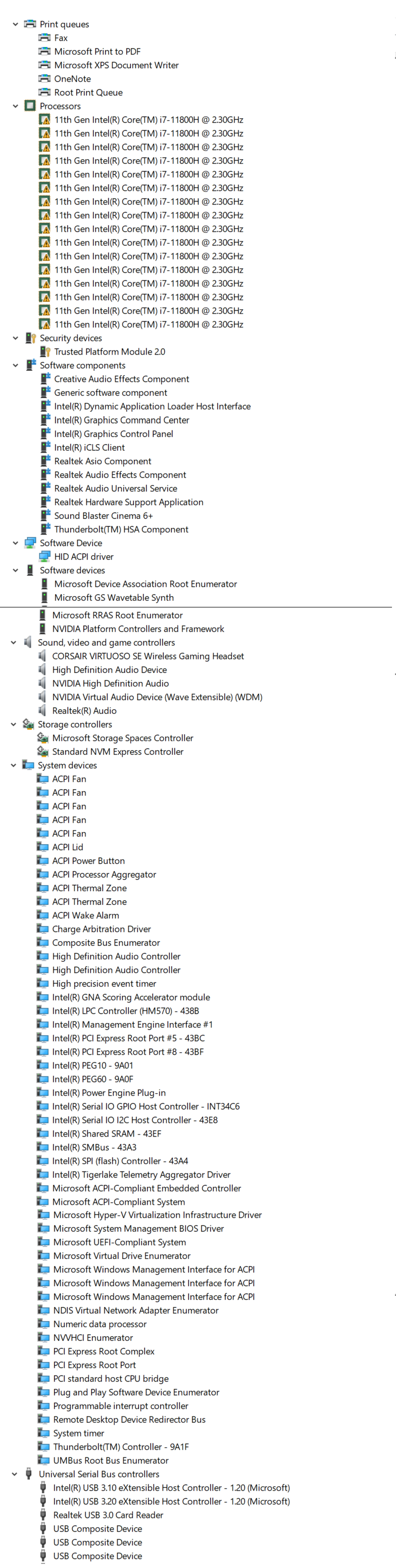Click the Microsoft GS Wavetable Synth icon
The height and width of the screenshot is (1568, 396).
44,597
